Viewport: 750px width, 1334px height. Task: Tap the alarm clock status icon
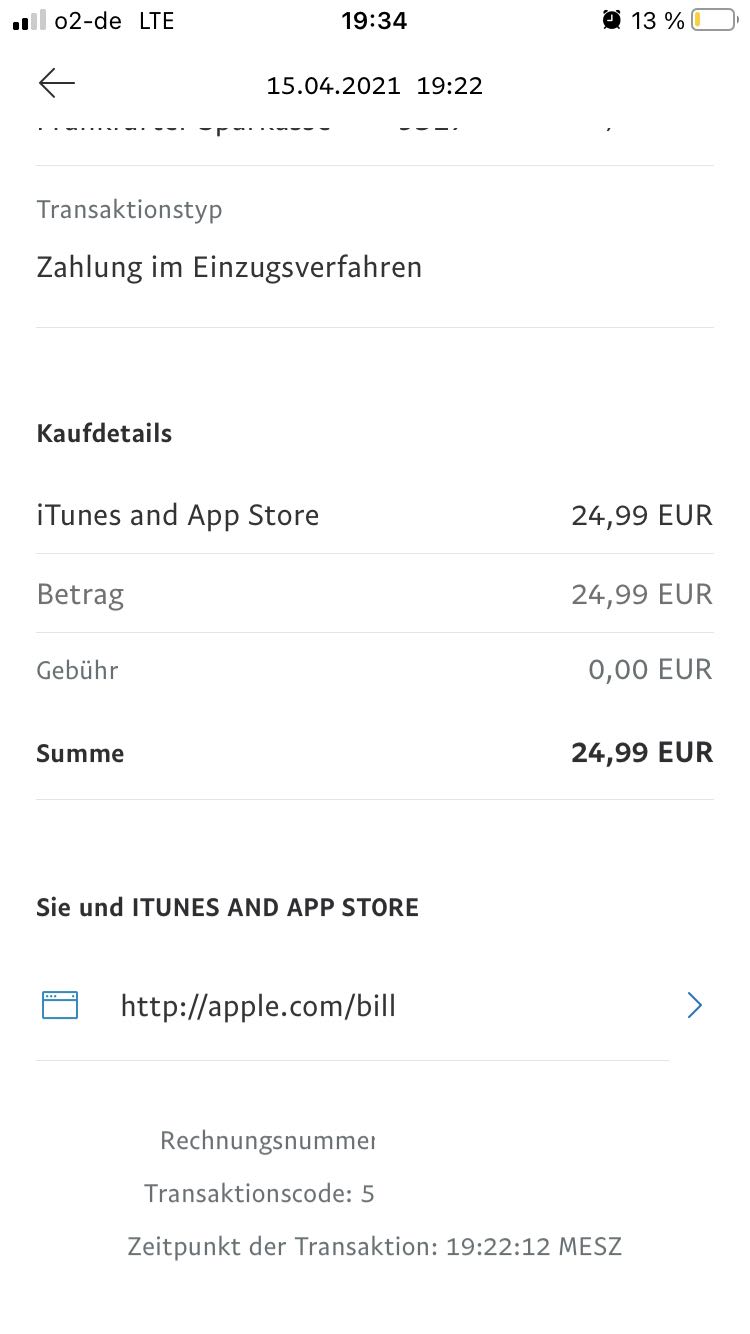coord(612,20)
